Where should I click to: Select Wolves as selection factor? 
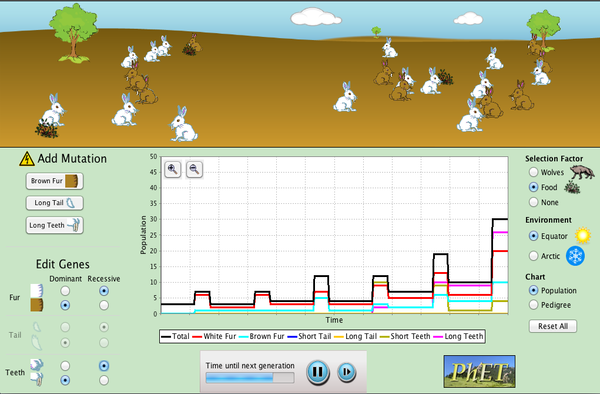[533, 172]
